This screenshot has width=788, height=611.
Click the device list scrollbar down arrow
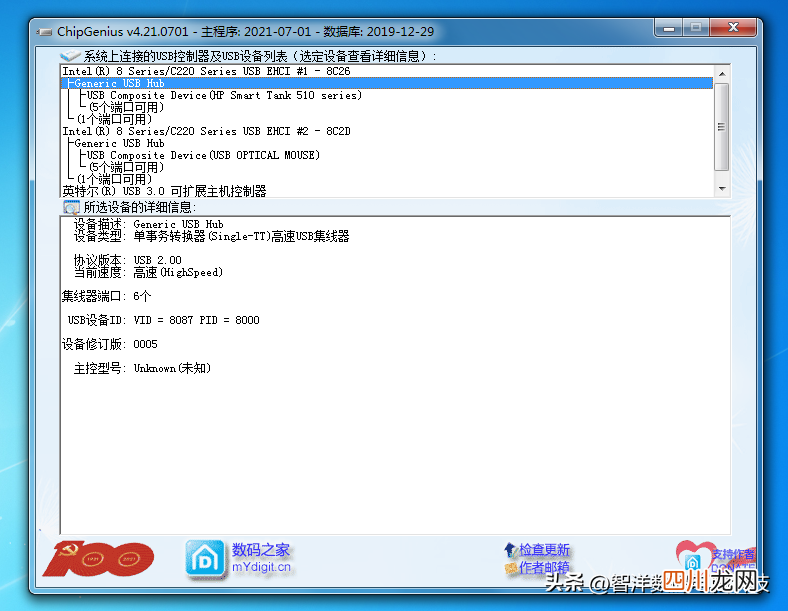click(x=722, y=189)
